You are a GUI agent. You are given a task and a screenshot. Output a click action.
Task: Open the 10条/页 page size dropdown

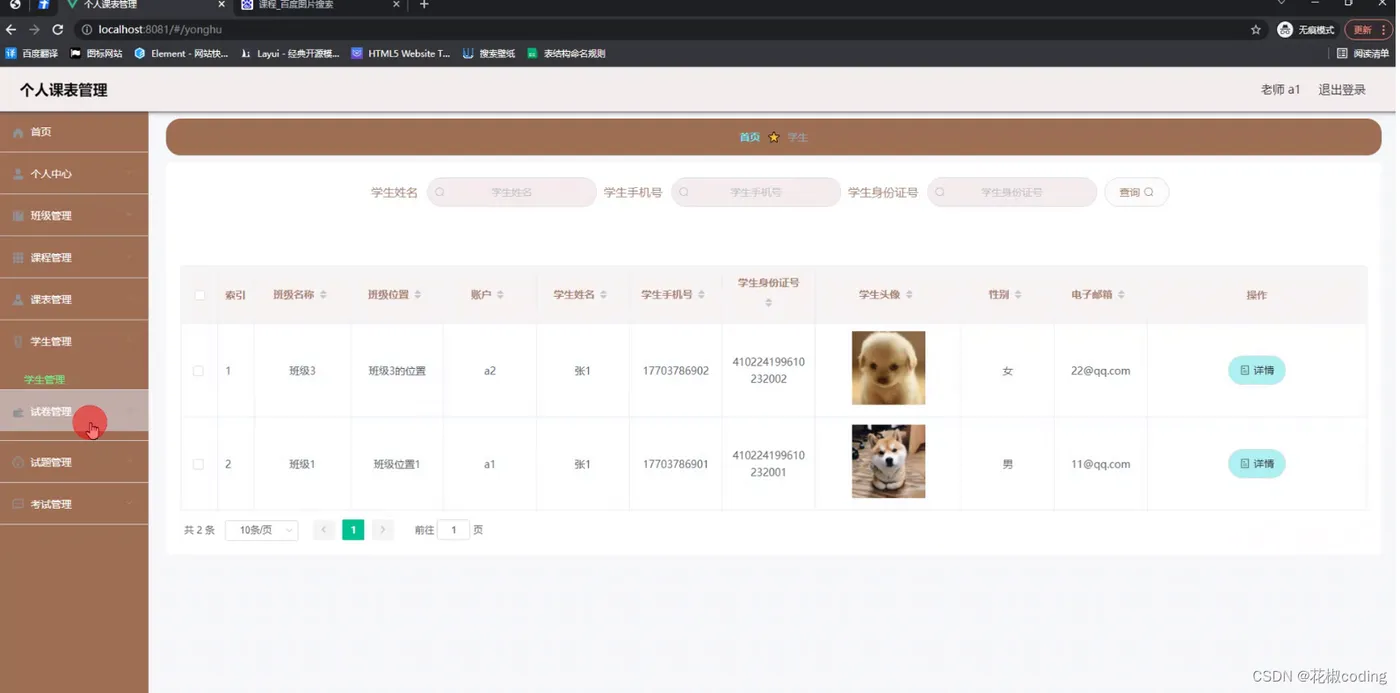tap(262, 530)
